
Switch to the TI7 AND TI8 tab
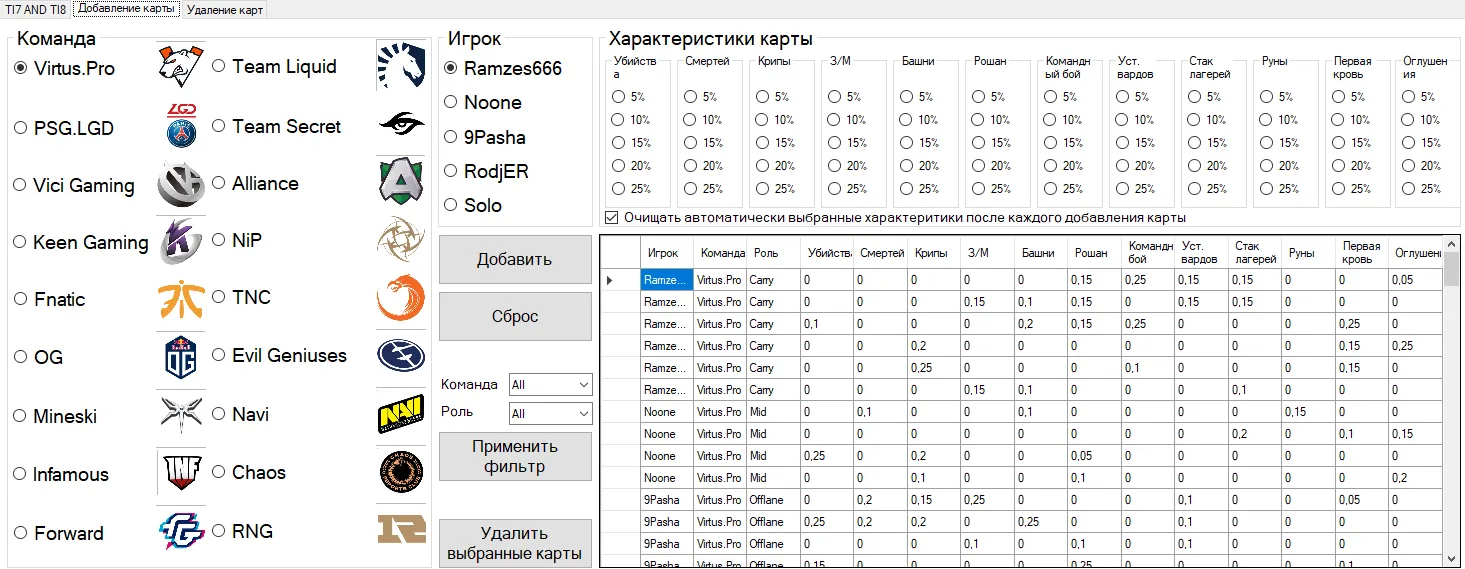37,9
